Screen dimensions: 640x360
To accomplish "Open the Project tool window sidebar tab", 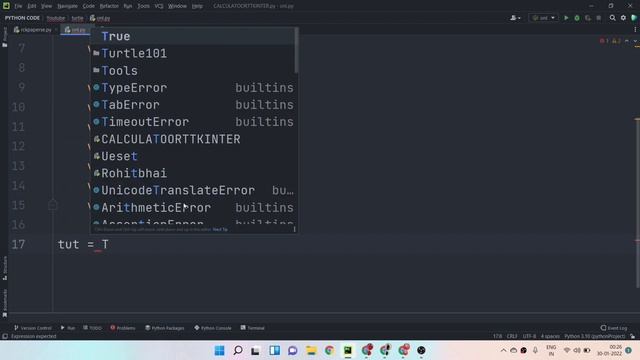I will [x=5, y=37].
